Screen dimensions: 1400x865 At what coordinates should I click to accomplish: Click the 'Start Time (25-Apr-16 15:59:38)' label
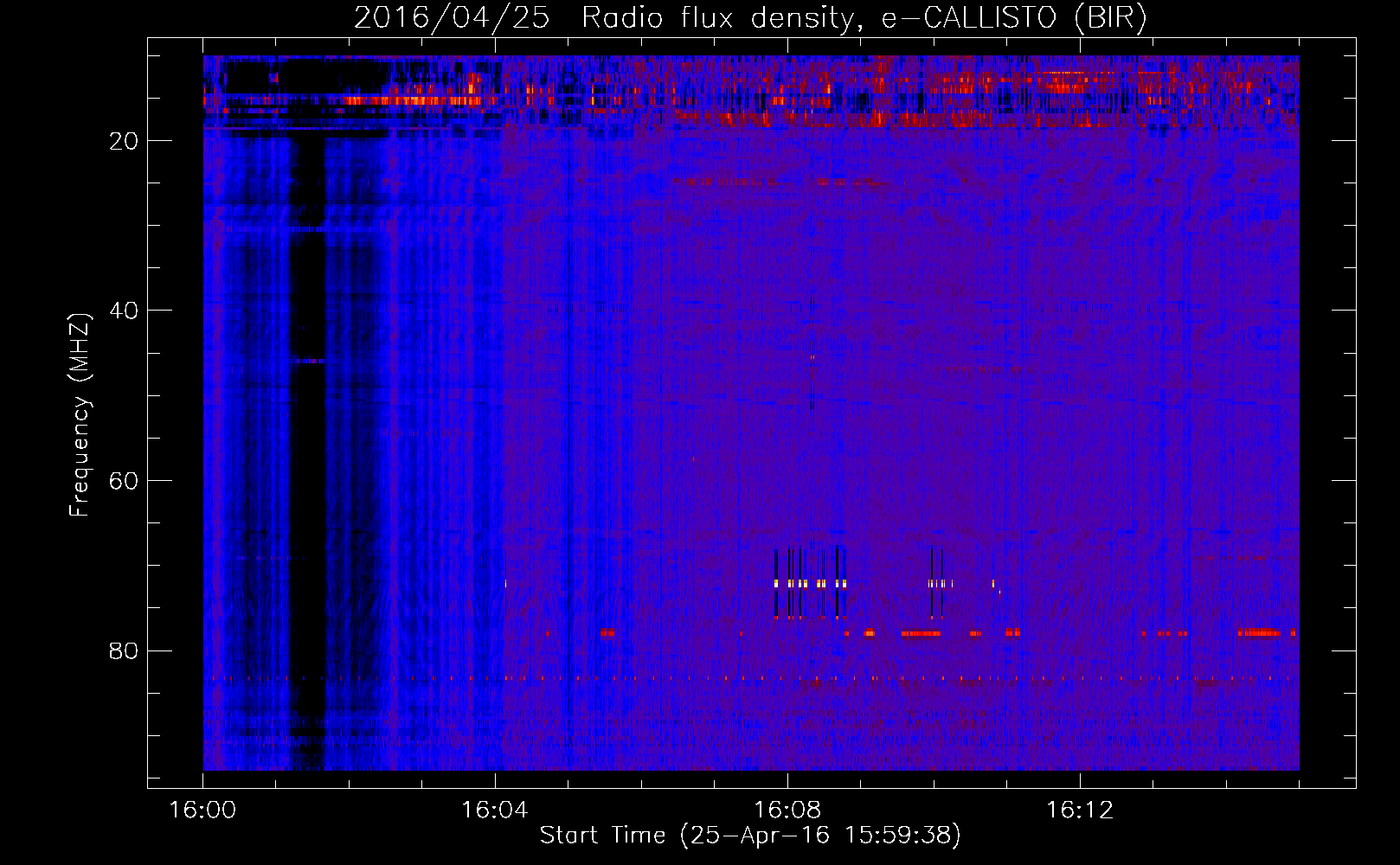[750, 836]
